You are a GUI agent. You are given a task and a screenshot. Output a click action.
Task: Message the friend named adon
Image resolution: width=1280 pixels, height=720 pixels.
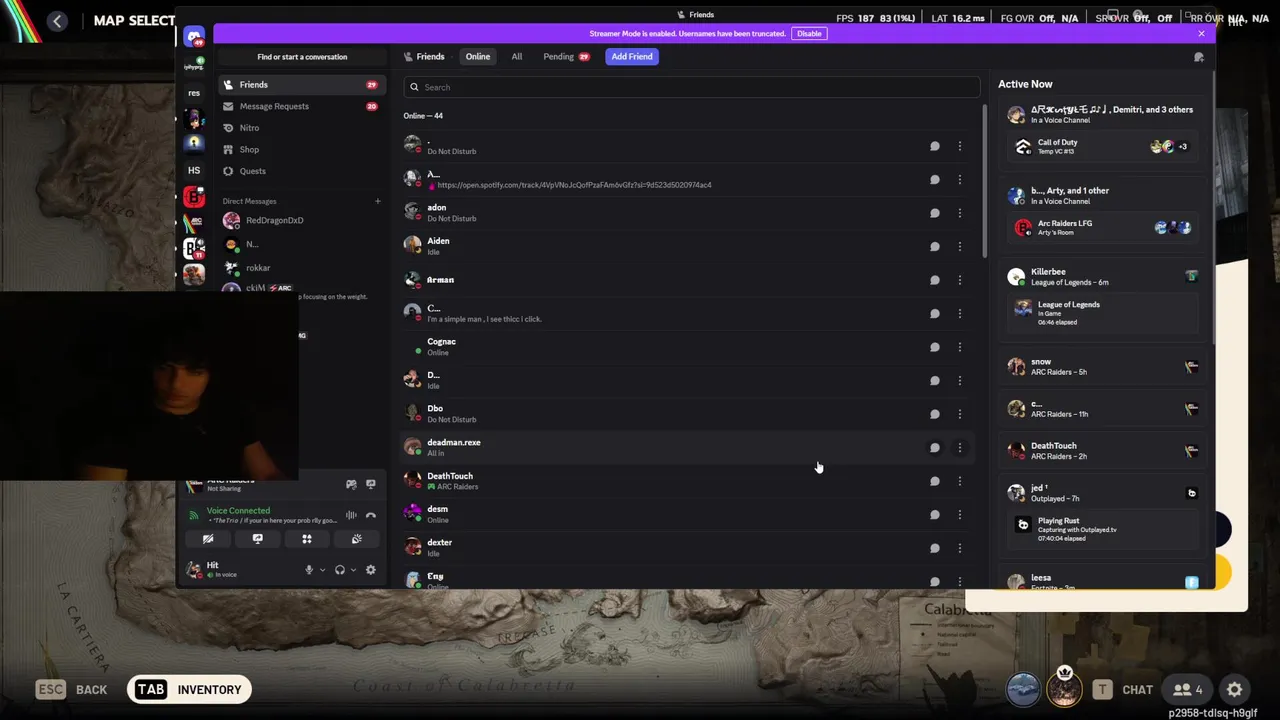pos(935,213)
